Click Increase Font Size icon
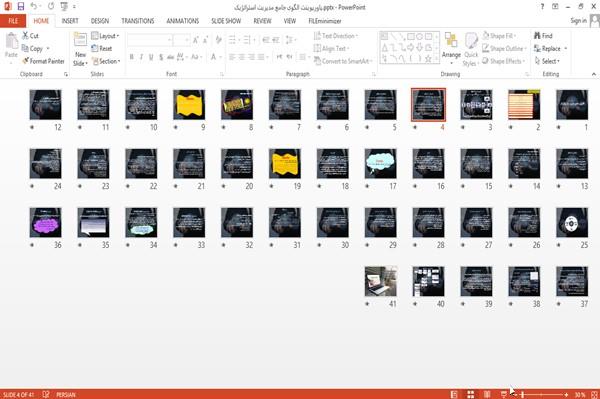Image resolution: width=600 pixels, height=399 pixels. pos(196,40)
